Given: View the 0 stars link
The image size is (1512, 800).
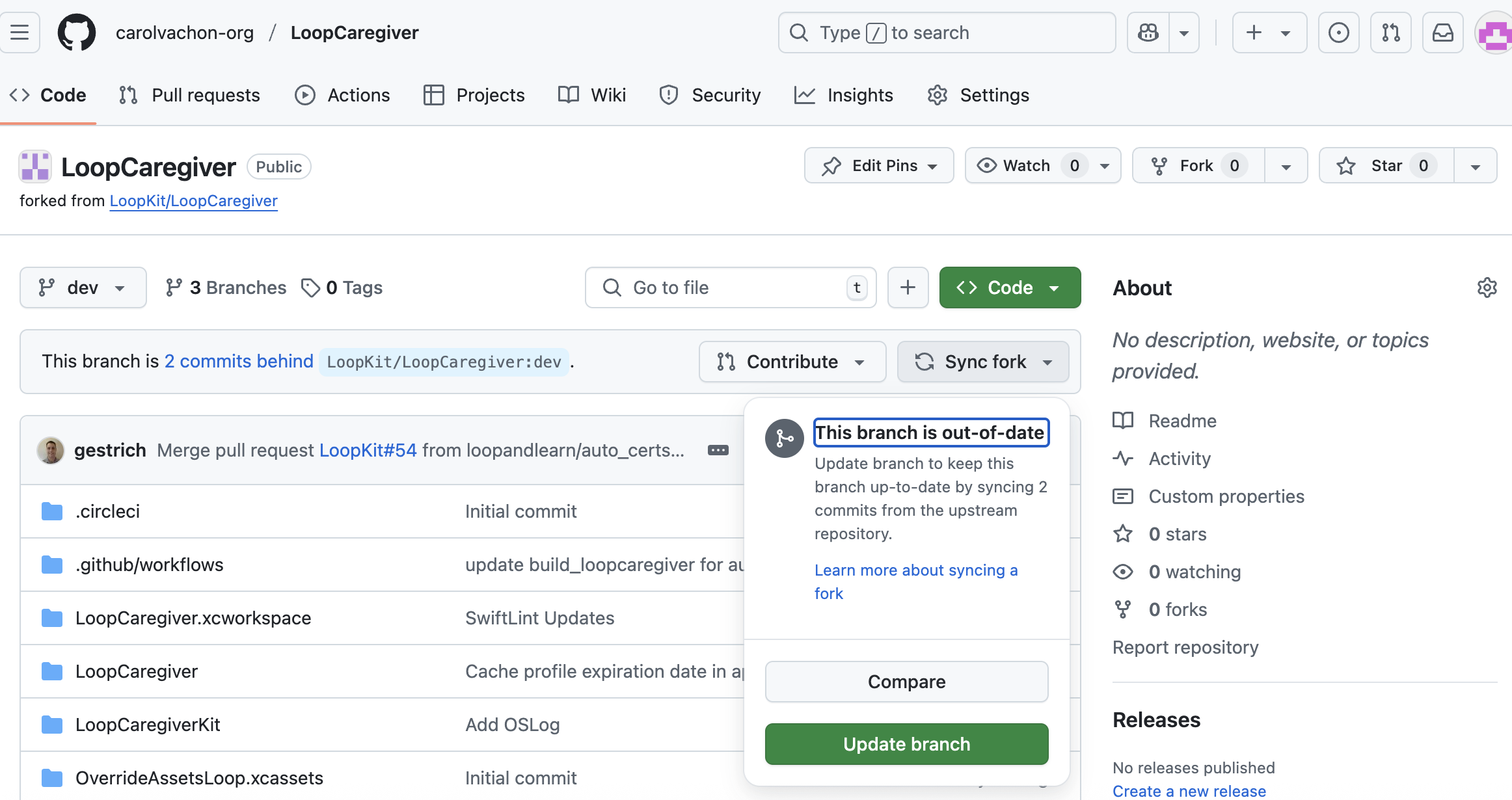Looking at the screenshot, I should 1160,534.
